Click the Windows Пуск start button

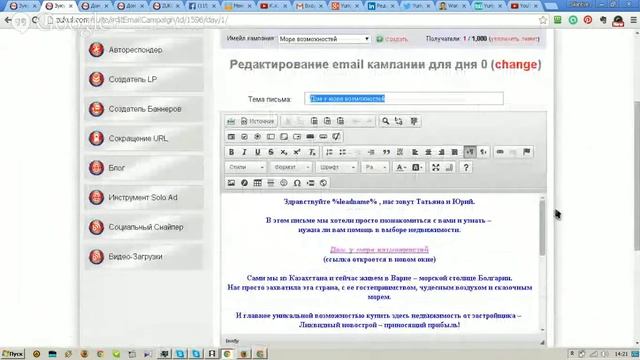click(13, 353)
